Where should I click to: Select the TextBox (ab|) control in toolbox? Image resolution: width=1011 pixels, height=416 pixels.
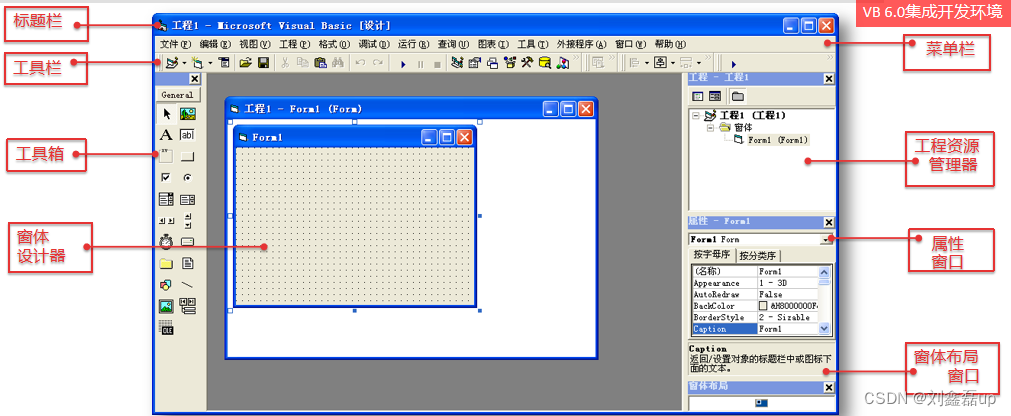pos(188,135)
